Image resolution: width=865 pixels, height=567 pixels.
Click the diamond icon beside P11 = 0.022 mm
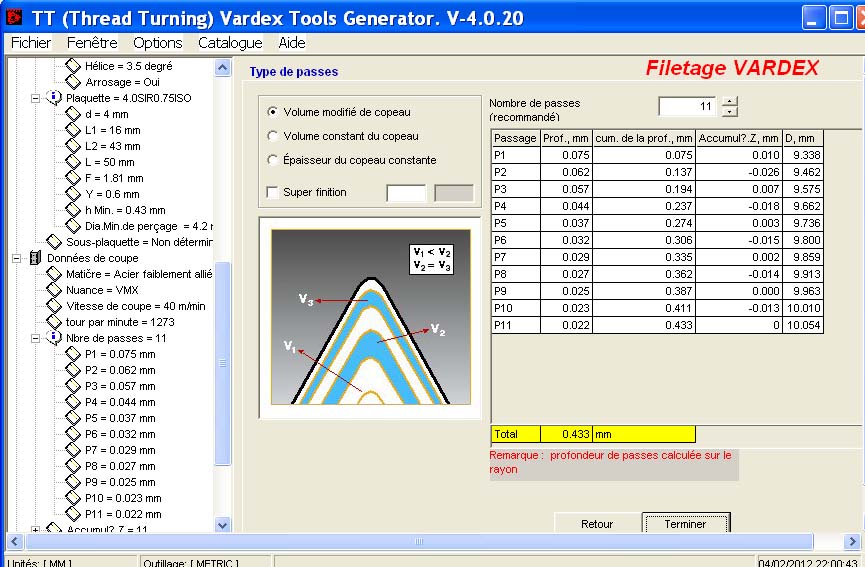[73, 513]
